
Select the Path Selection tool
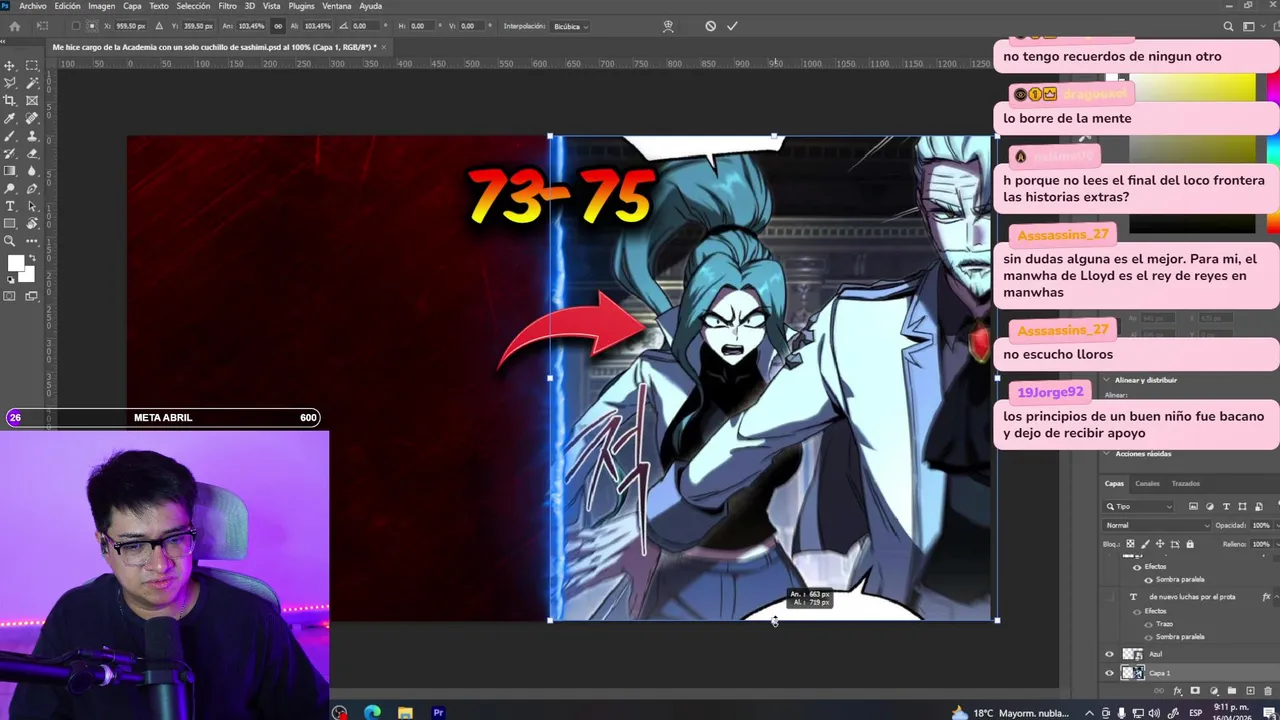(32, 206)
